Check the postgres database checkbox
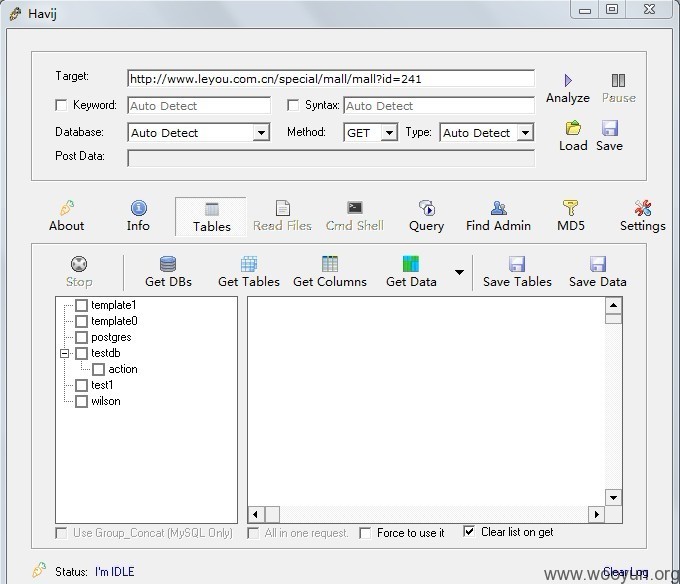The width and height of the screenshot is (680, 584). 82,337
